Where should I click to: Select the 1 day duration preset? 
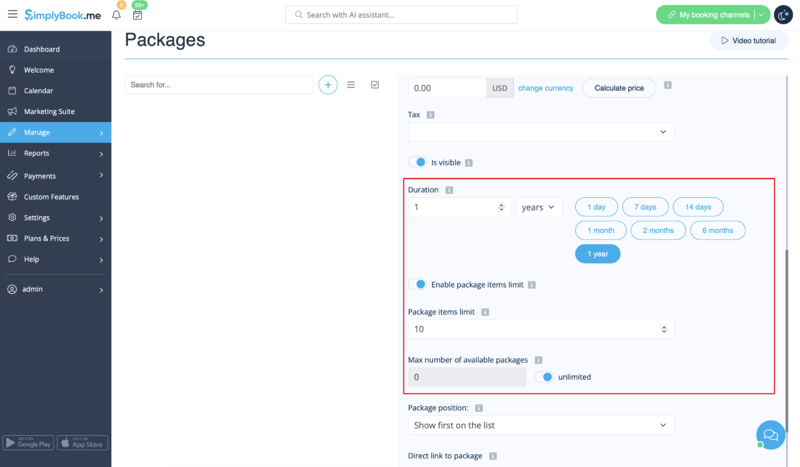(x=596, y=207)
